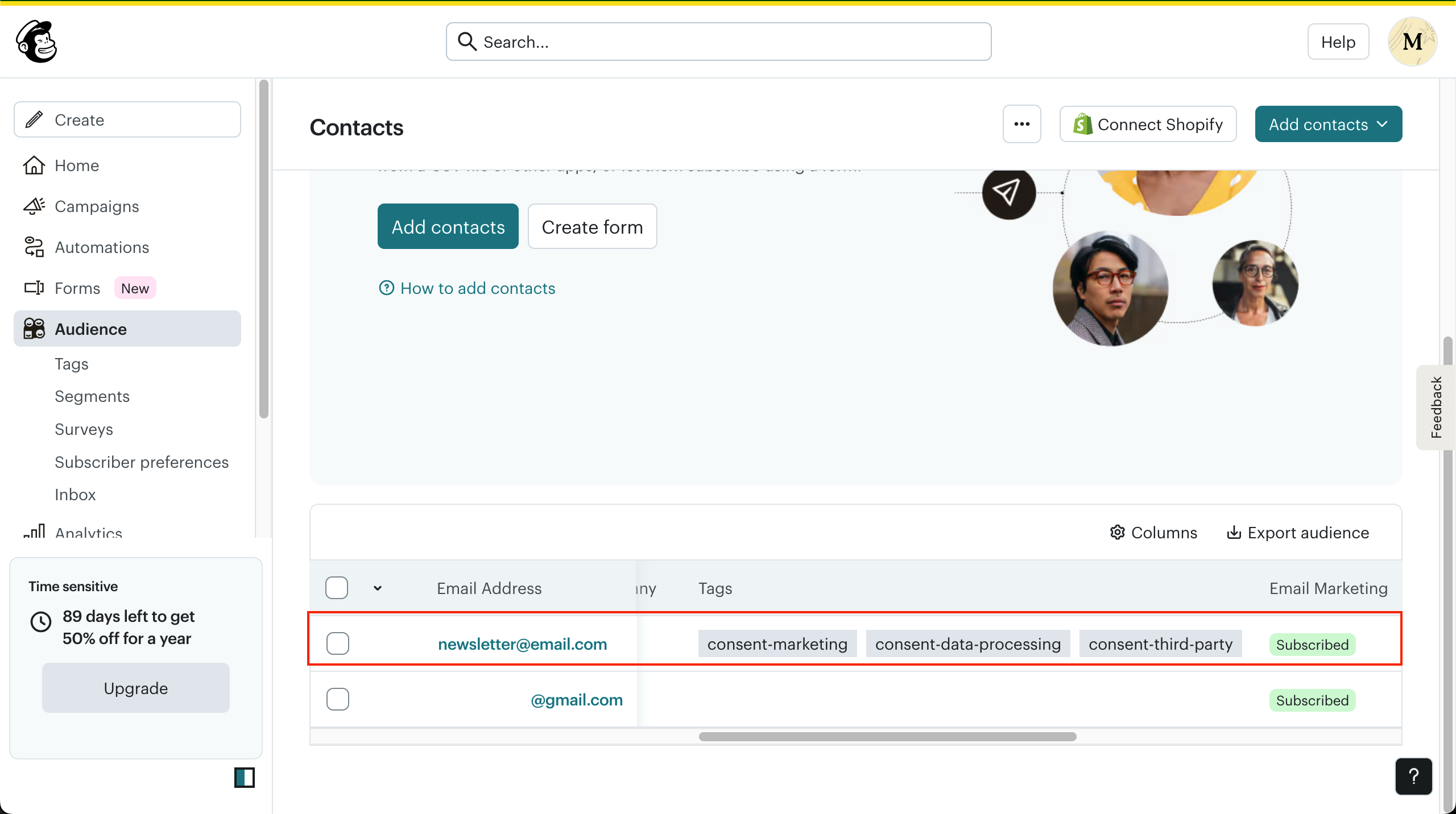Viewport: 1456px width, 814px height.
Task: Click the Help button
Action: point(1338,41)
